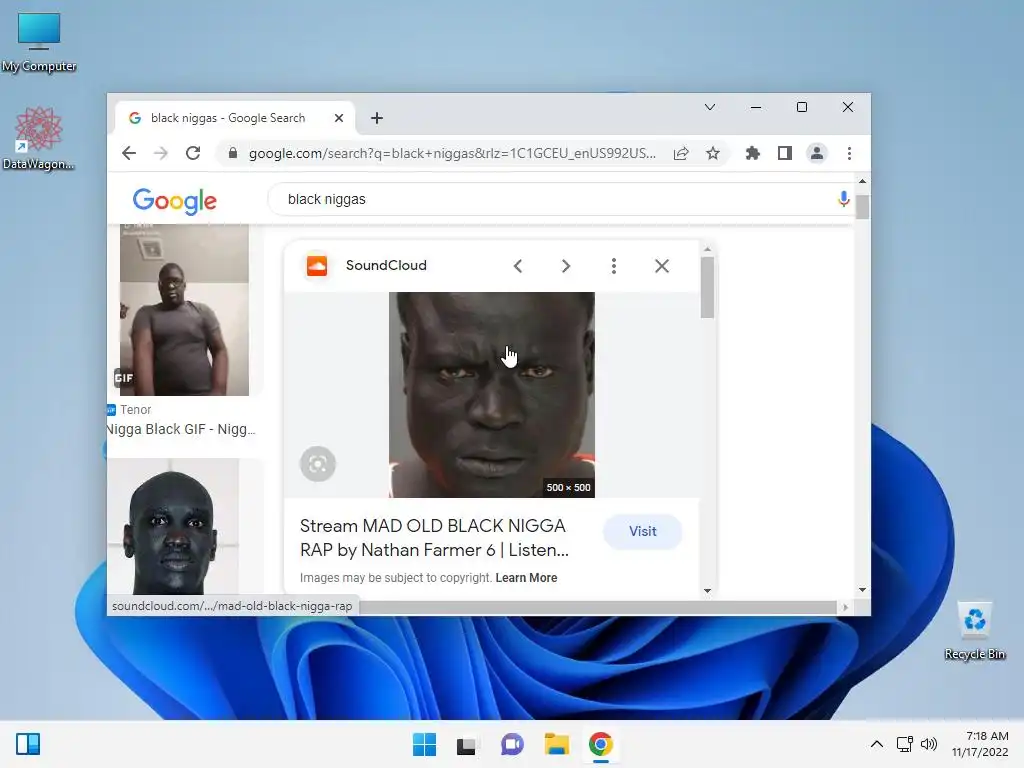Click page vertical scrollbar thumb
Image resolution: width=1024 pixels, height=768 pixels.
click(863, 207)
